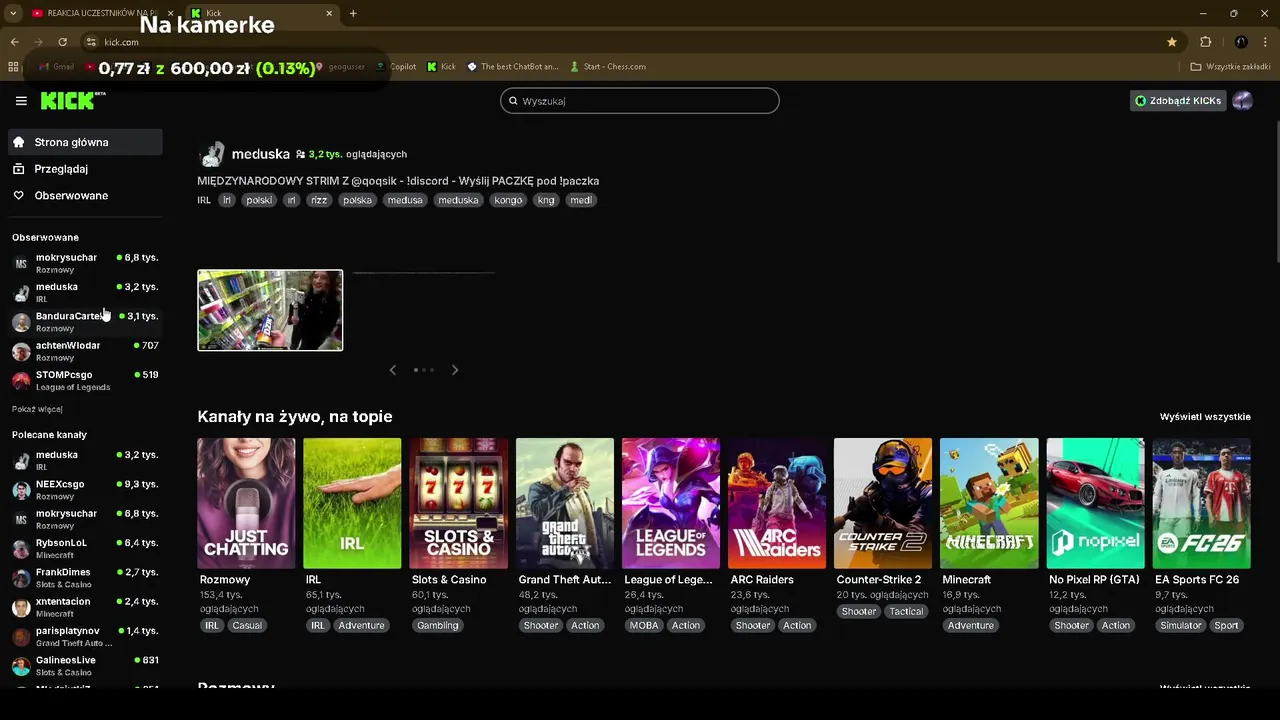1280x720 pixels.
Task: Open Counter-Strike 2 category card
Action: point(883,503)
